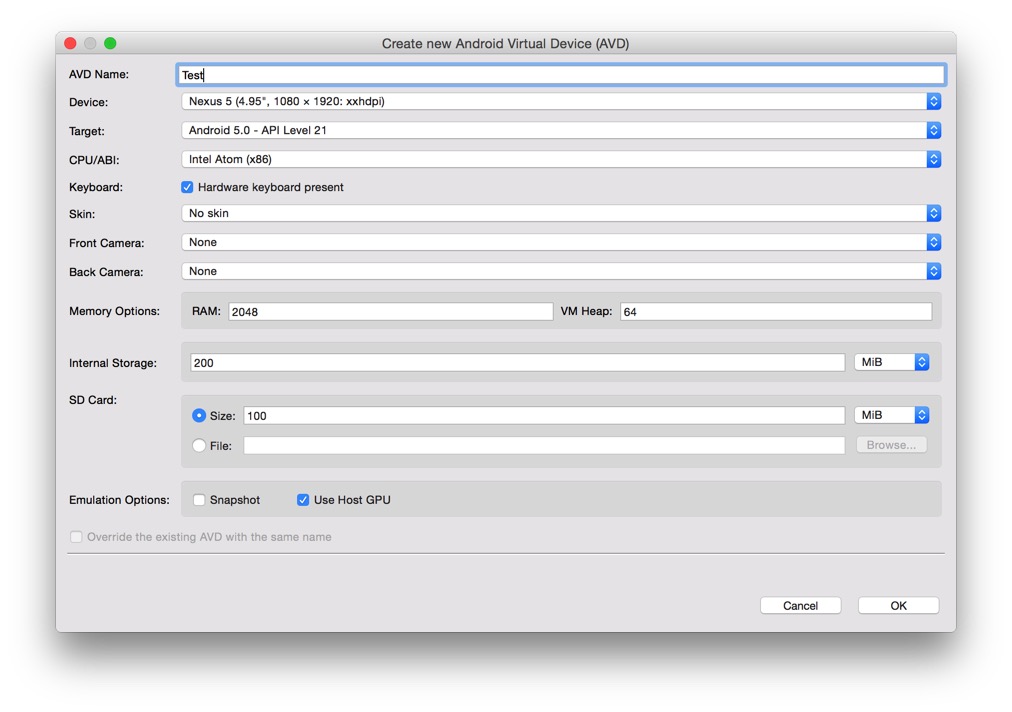The image size is (1012, 712).
Task: Open the Device dropdown showing Nexus 5
Action: 560,102
